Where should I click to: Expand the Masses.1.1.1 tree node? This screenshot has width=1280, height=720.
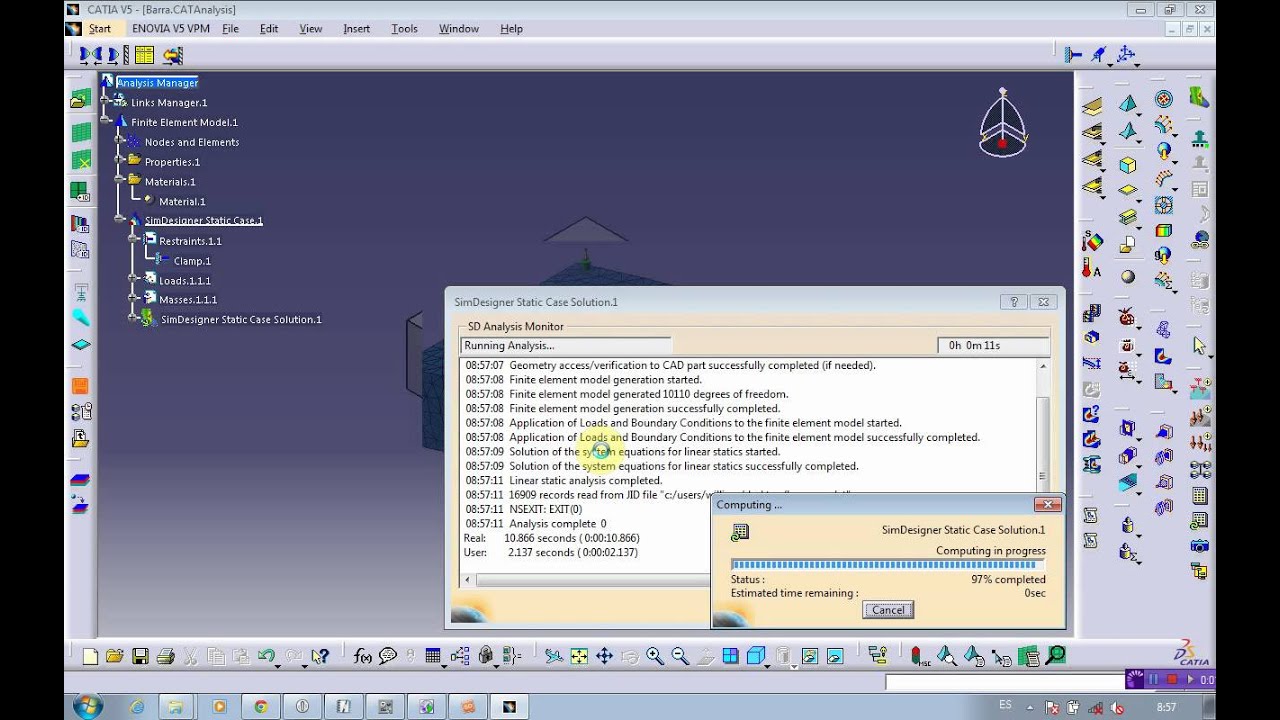click(x=133, y=299)
